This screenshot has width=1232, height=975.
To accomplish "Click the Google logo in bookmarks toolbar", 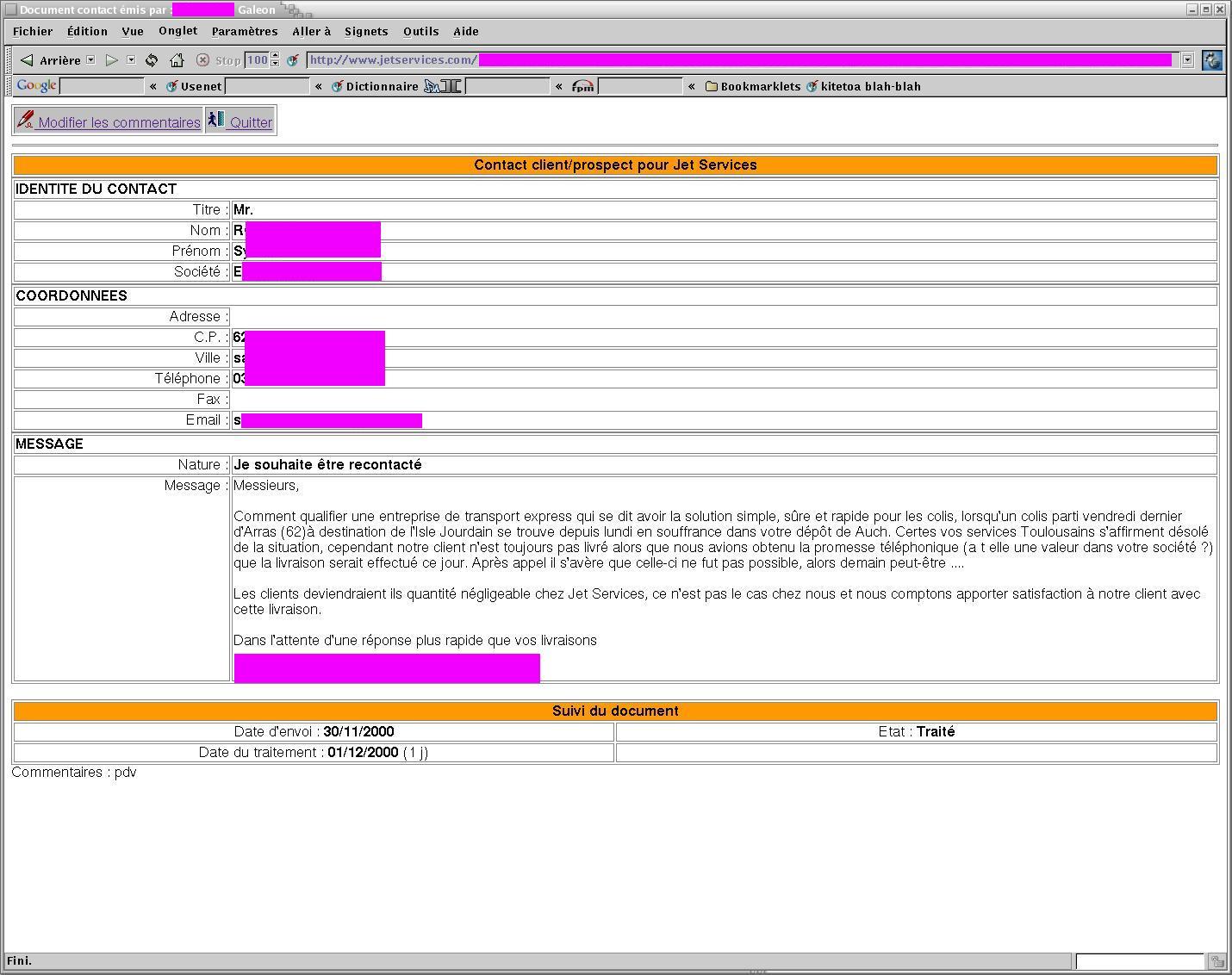I will click(x=36, y=86).
